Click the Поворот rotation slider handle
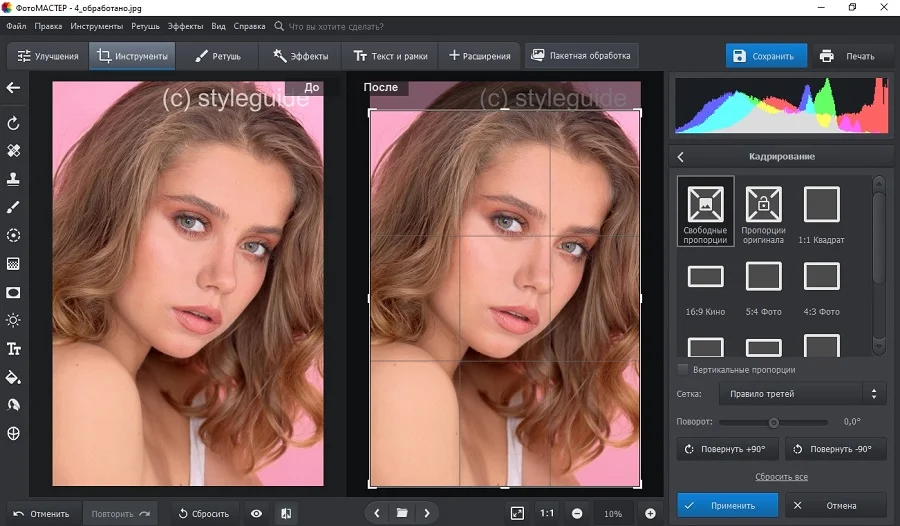This screenshot has height=526, width=900. point(773,422)
